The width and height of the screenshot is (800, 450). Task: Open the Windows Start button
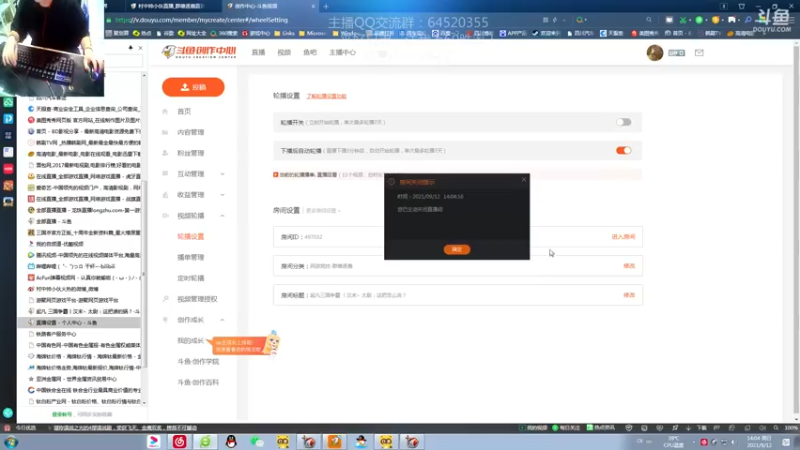11,442
